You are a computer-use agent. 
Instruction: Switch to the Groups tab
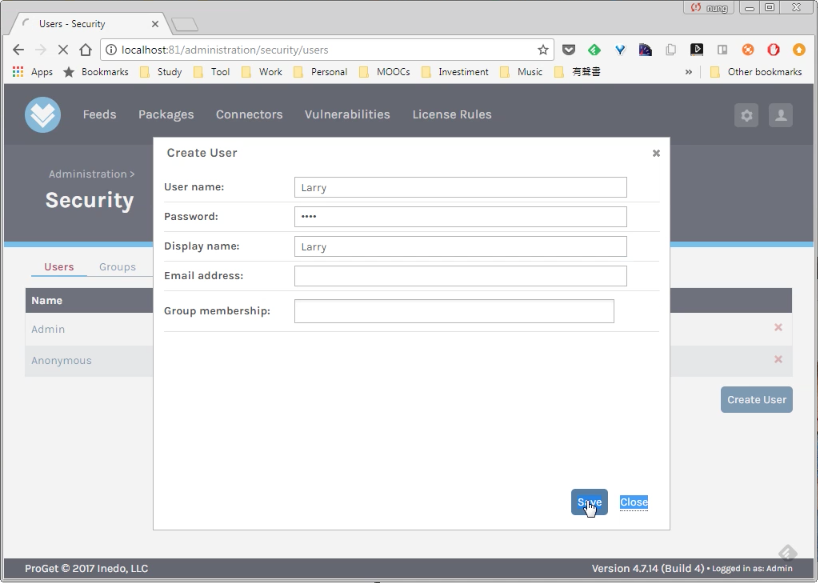(117, 267)
